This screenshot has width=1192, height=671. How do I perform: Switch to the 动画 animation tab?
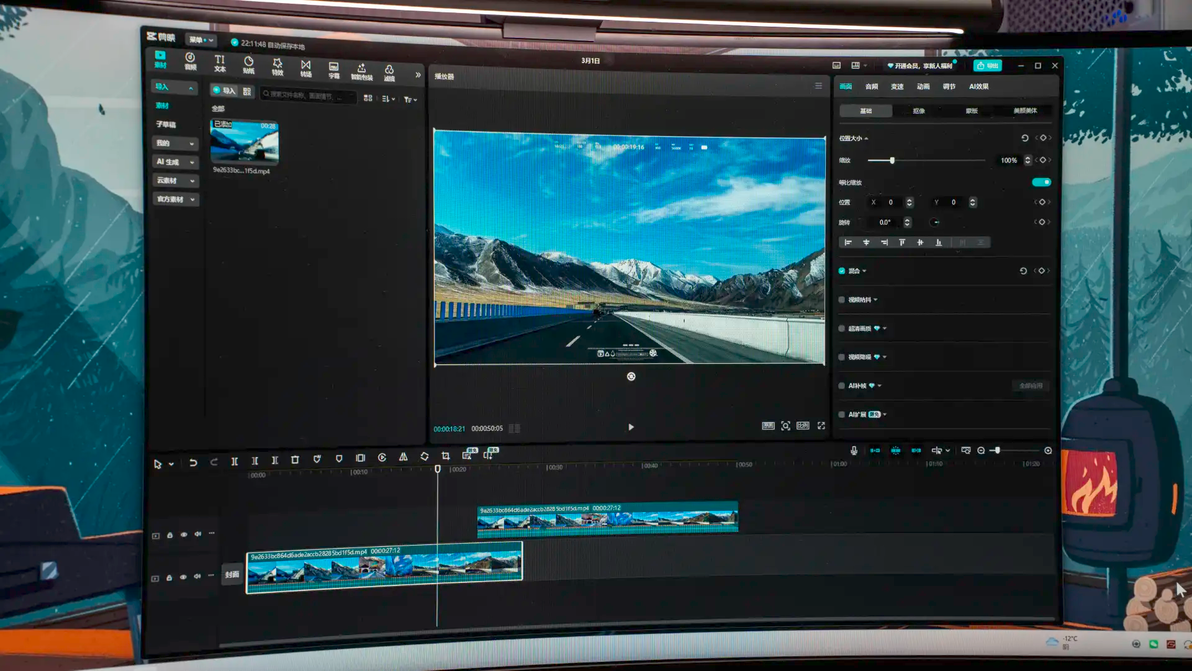pos(923,87)
